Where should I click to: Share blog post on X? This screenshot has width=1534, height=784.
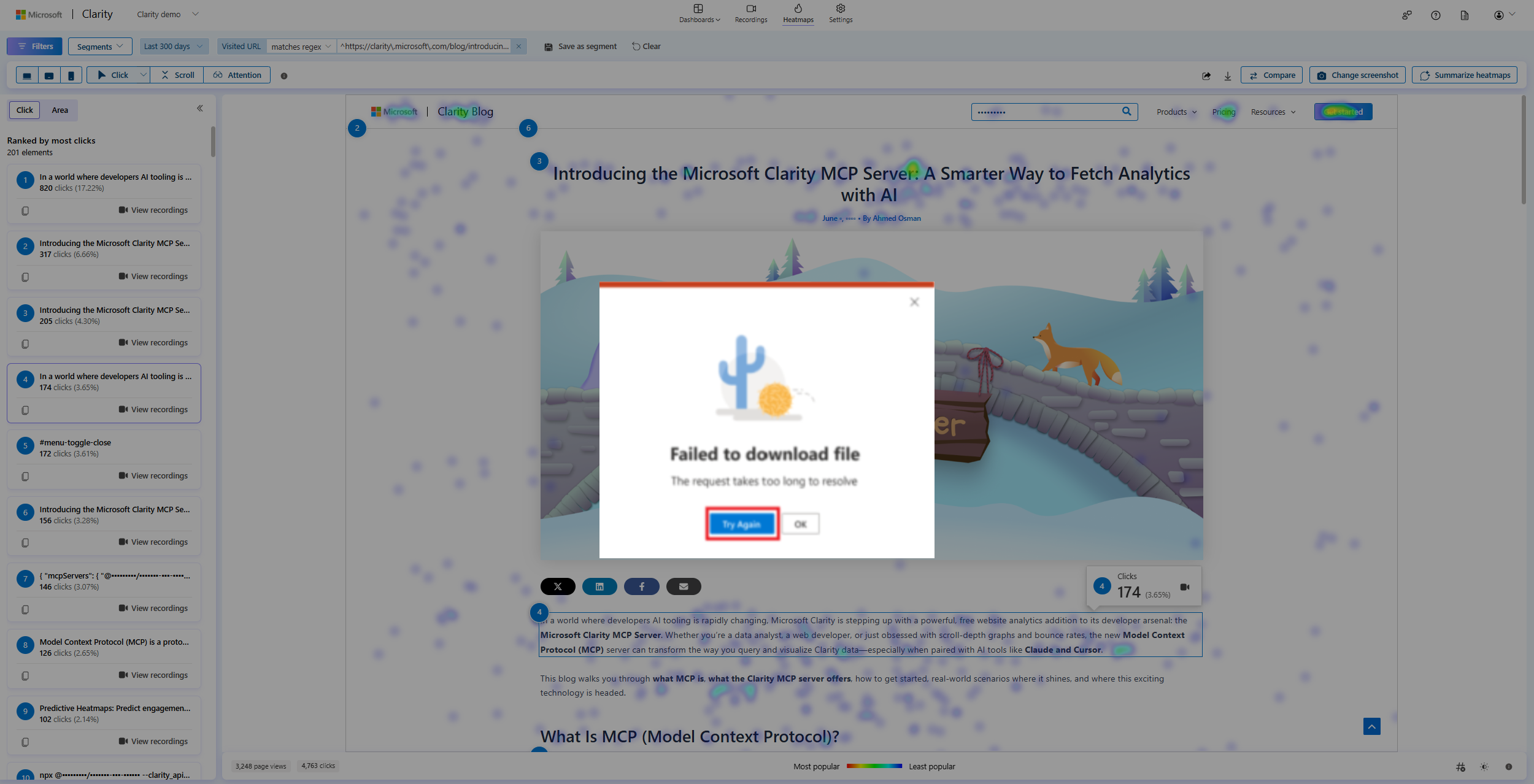pos(558,586)
